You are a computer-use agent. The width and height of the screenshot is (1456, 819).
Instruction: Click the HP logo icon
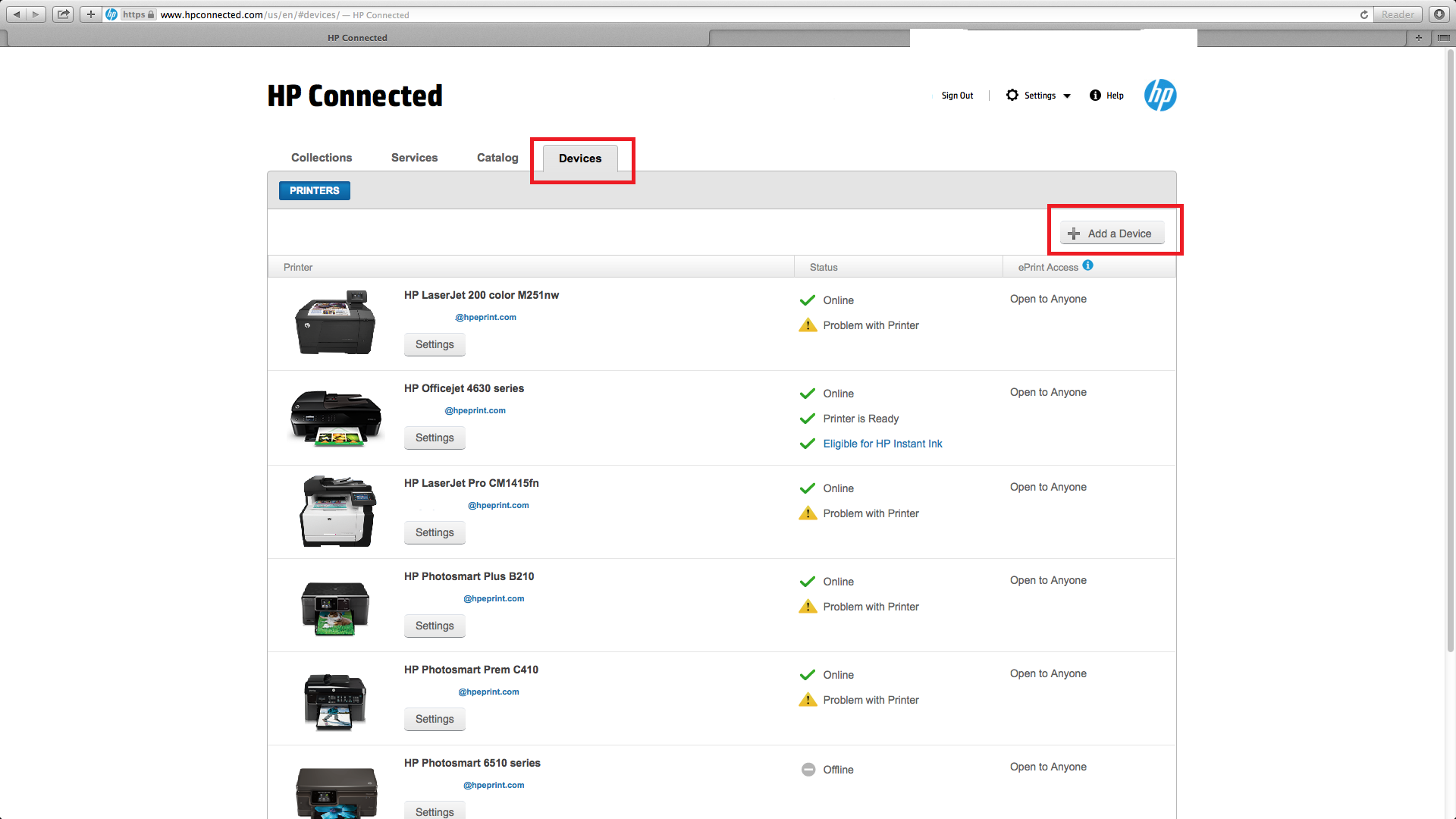click(1159, 96)
